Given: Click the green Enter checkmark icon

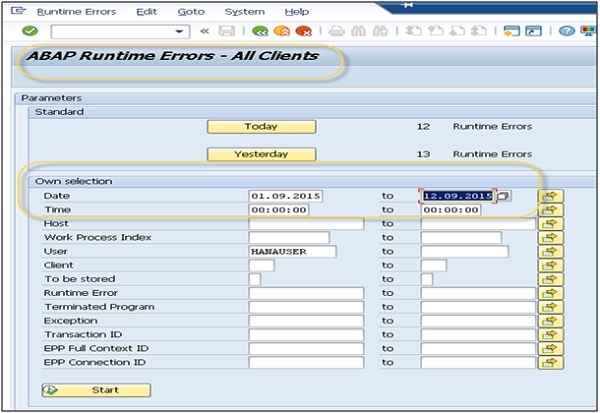Looking at the screenshot, I should [29, 31].
